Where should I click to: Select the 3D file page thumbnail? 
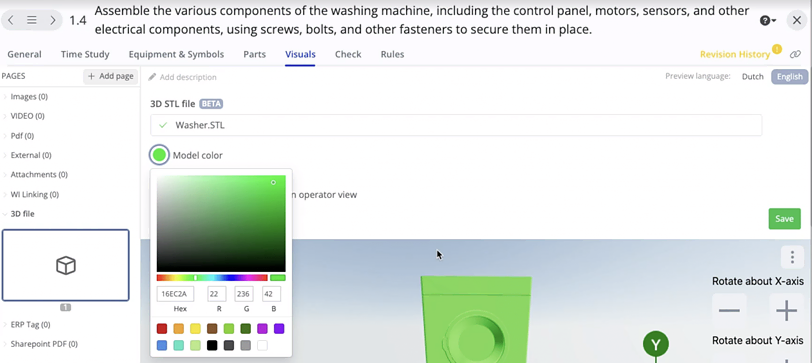point(66,265)
